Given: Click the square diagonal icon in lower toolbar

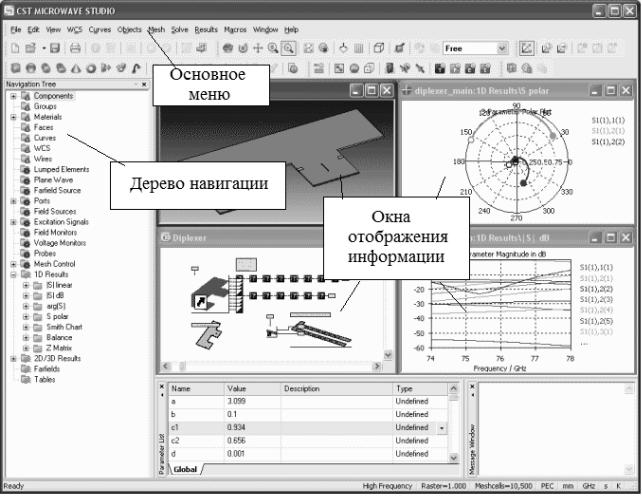Looking at the screenshot, I should coord(339,68).
